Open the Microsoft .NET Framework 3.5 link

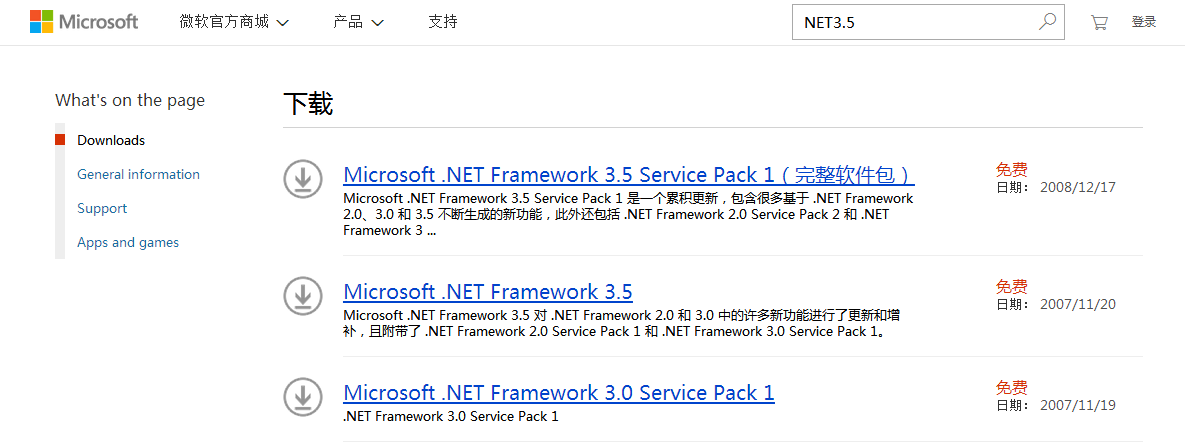pyautogui.click(x=487, y=292)
